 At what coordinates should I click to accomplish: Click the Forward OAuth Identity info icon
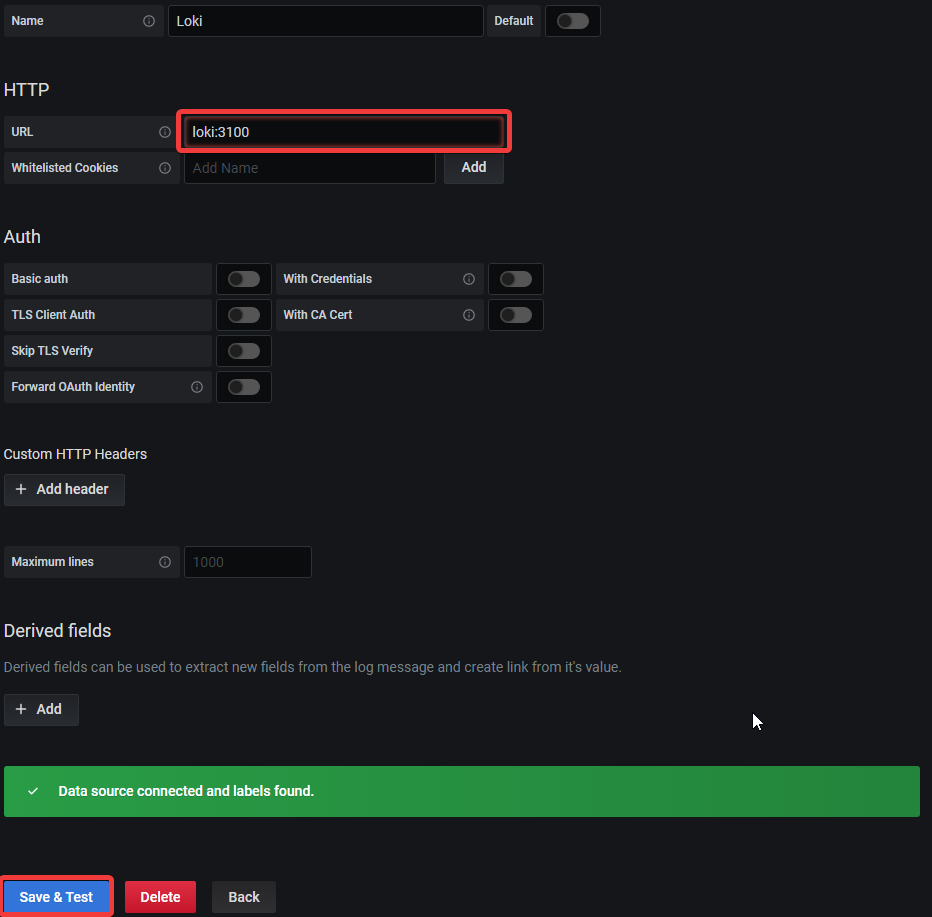point(197,387)
